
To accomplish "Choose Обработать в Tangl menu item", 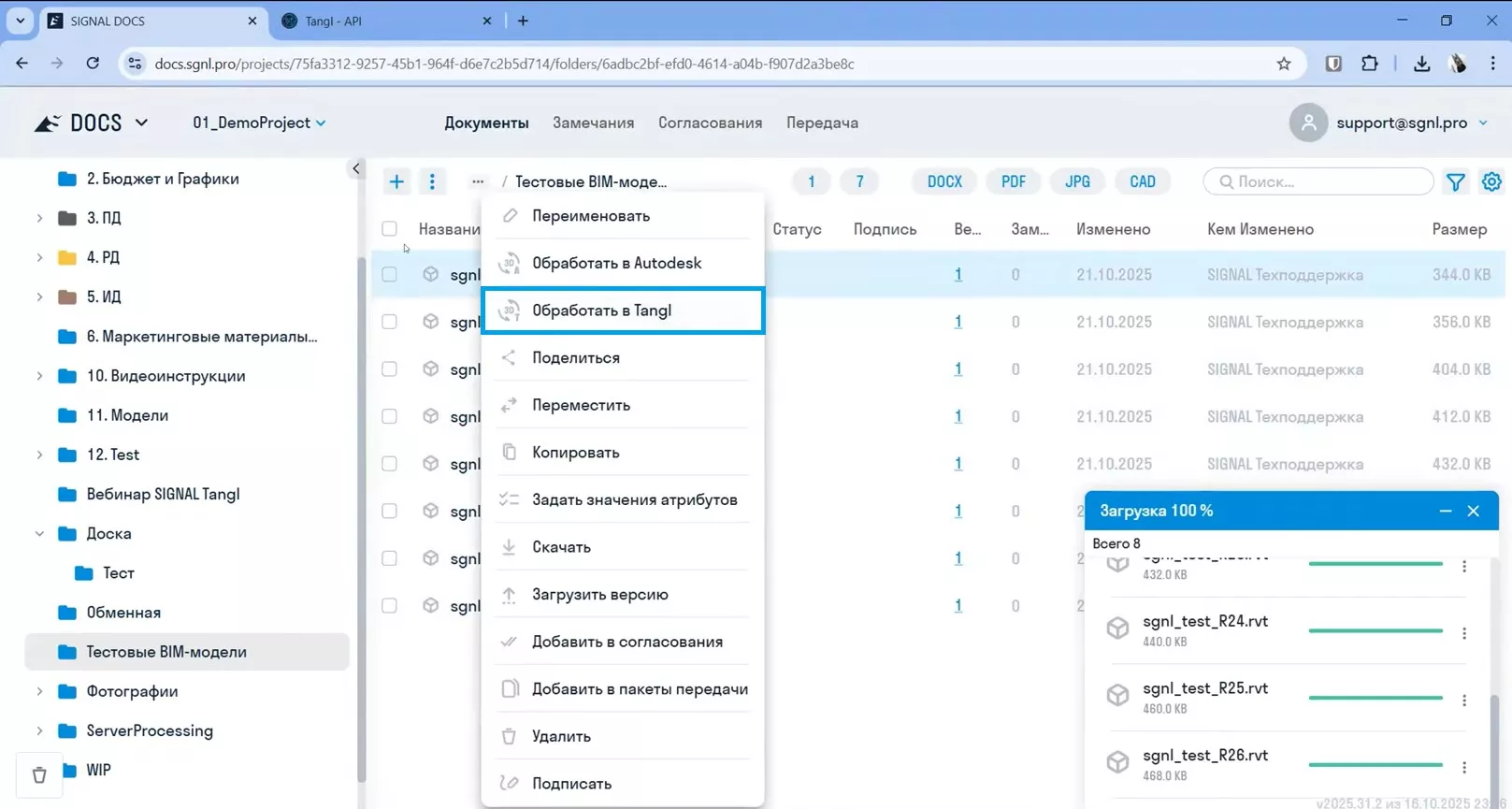I will 623,311.
